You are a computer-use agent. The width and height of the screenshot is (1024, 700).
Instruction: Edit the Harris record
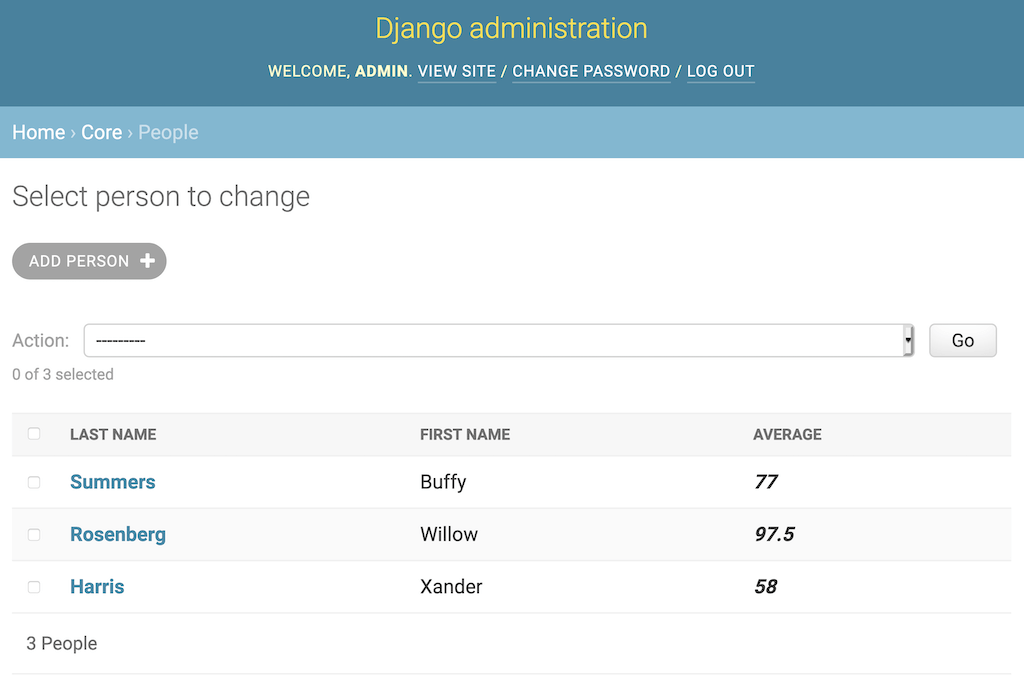point(97,587)
